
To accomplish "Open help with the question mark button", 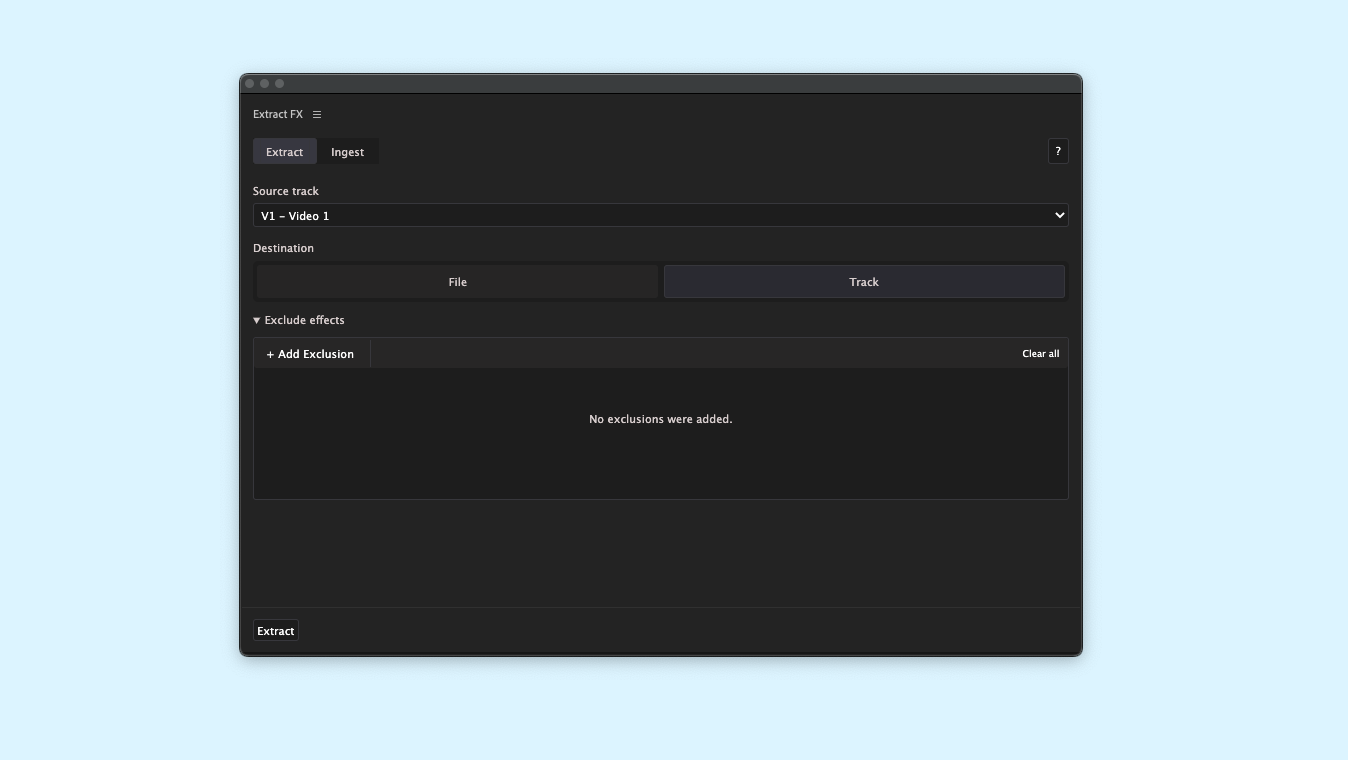I will [x=1058, y=151].
